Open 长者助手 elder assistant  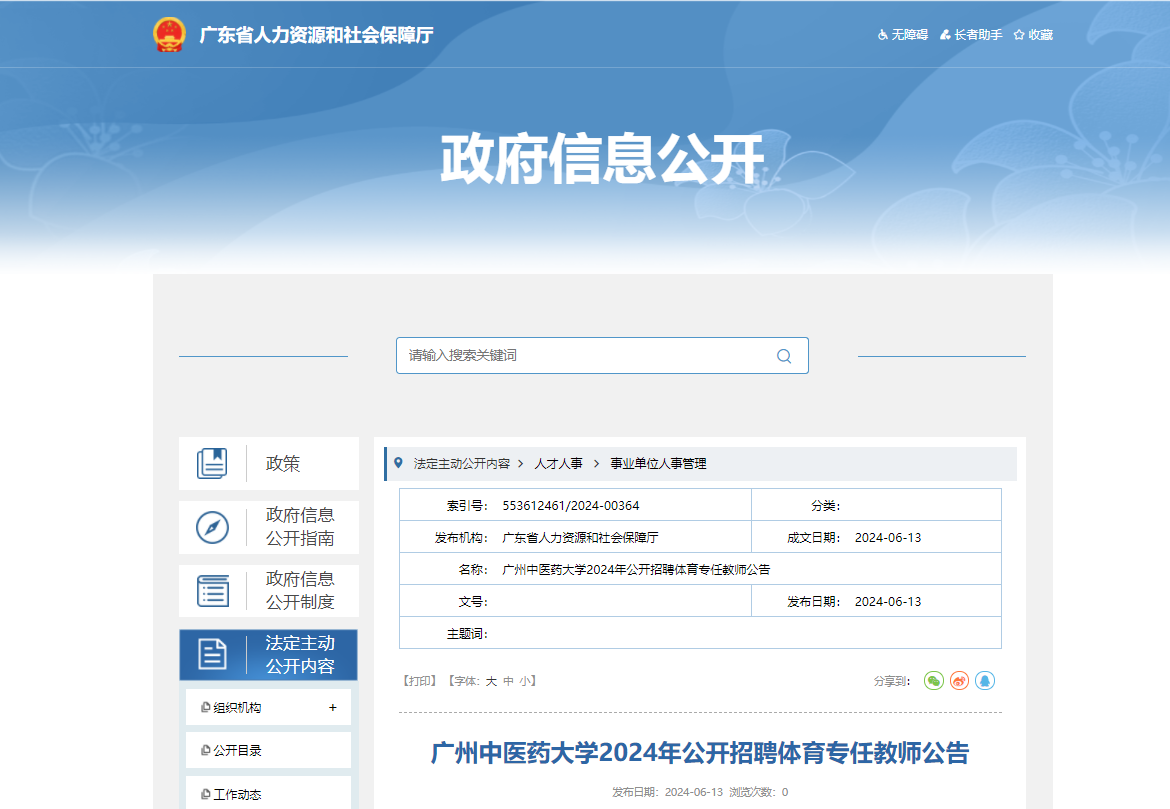(x=971, y=35)
